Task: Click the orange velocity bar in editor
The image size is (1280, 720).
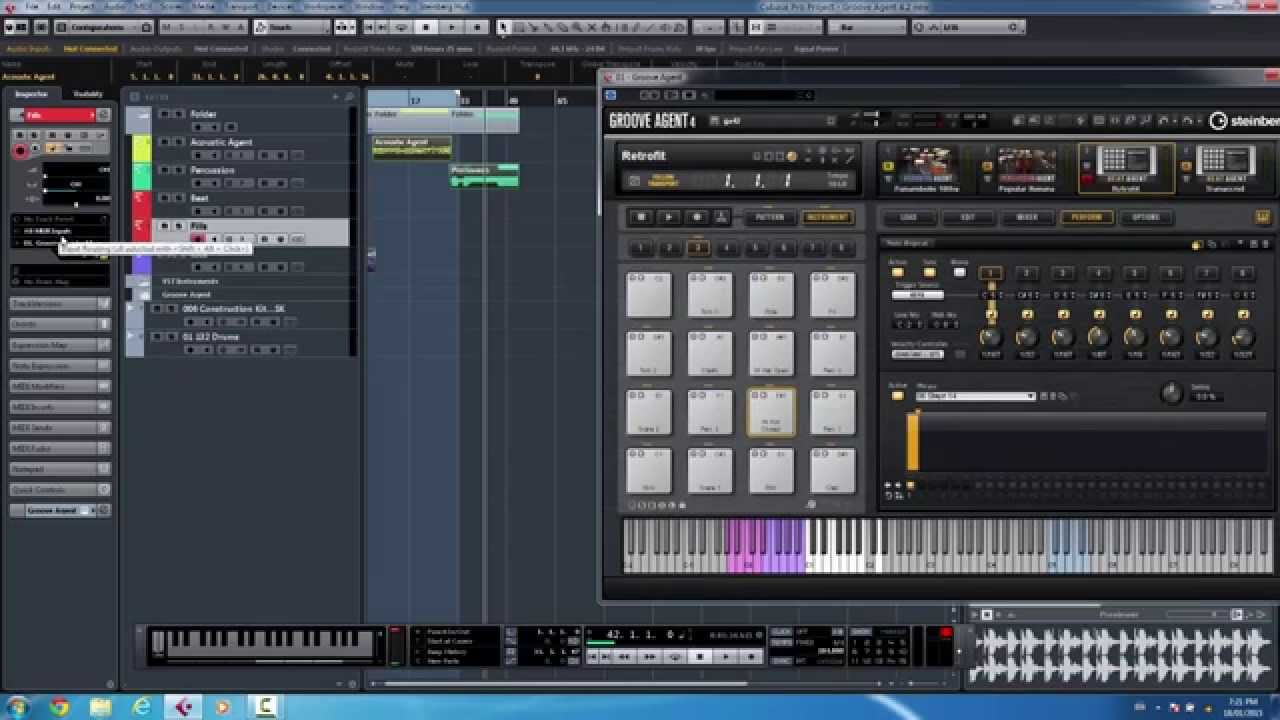Action: tap(912, 441)
